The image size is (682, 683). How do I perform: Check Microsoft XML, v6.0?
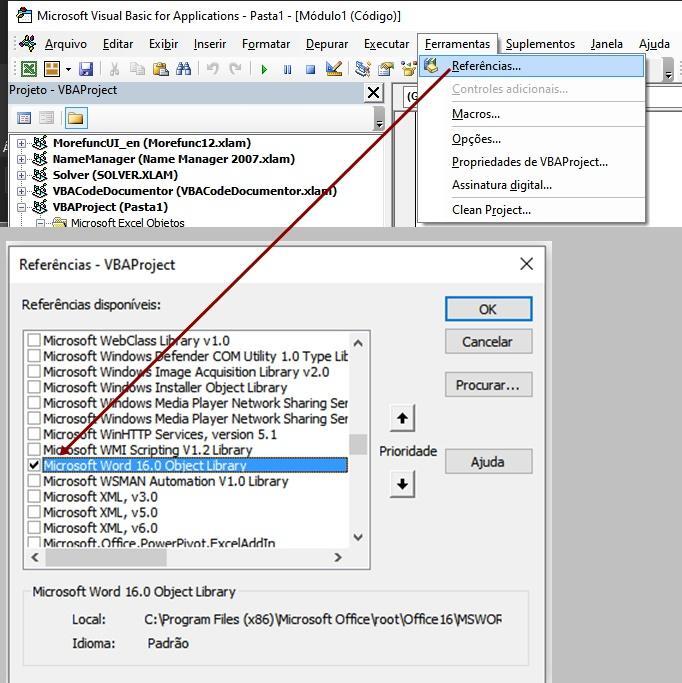point(34,528)
